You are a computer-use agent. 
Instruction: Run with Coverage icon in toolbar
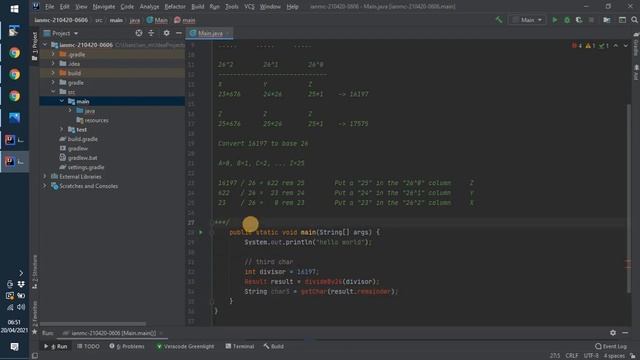pos(579,20)
